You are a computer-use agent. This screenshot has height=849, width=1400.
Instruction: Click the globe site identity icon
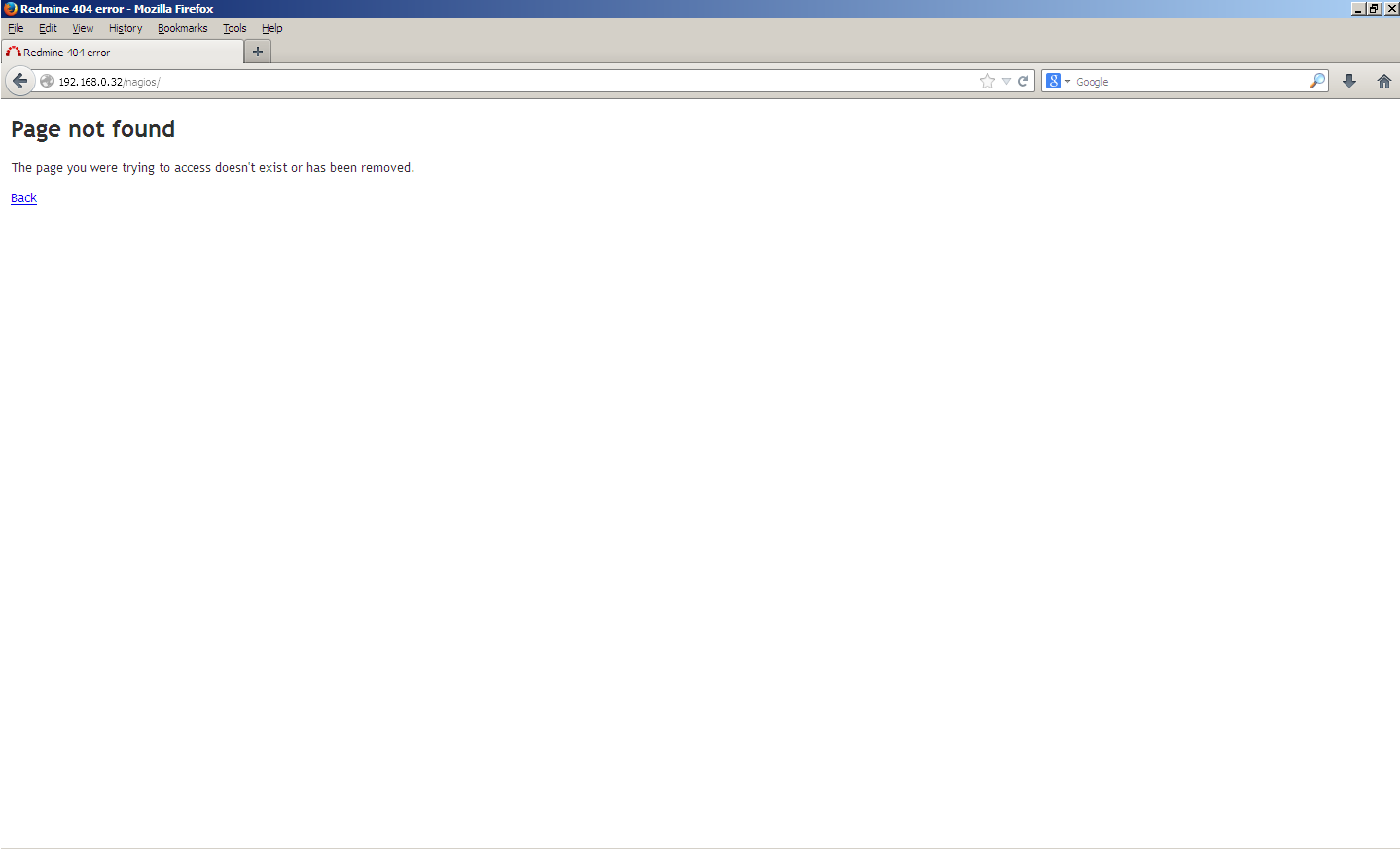click(47, 82)
